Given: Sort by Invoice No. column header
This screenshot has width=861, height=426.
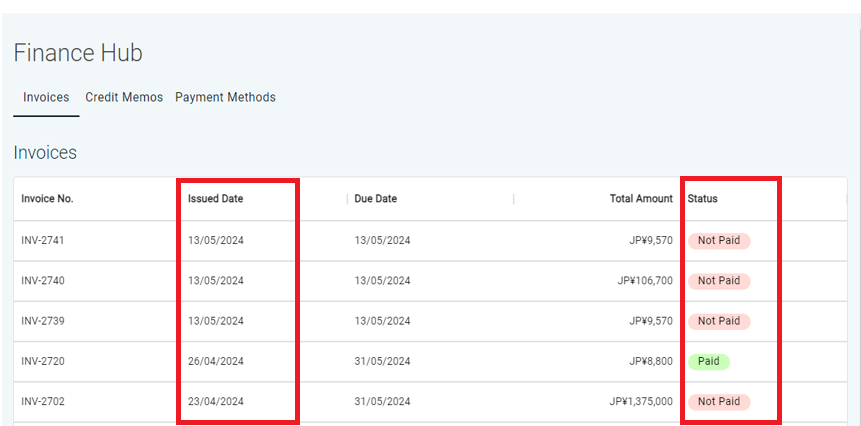Looking at the screenshot, I should point(47,199).
